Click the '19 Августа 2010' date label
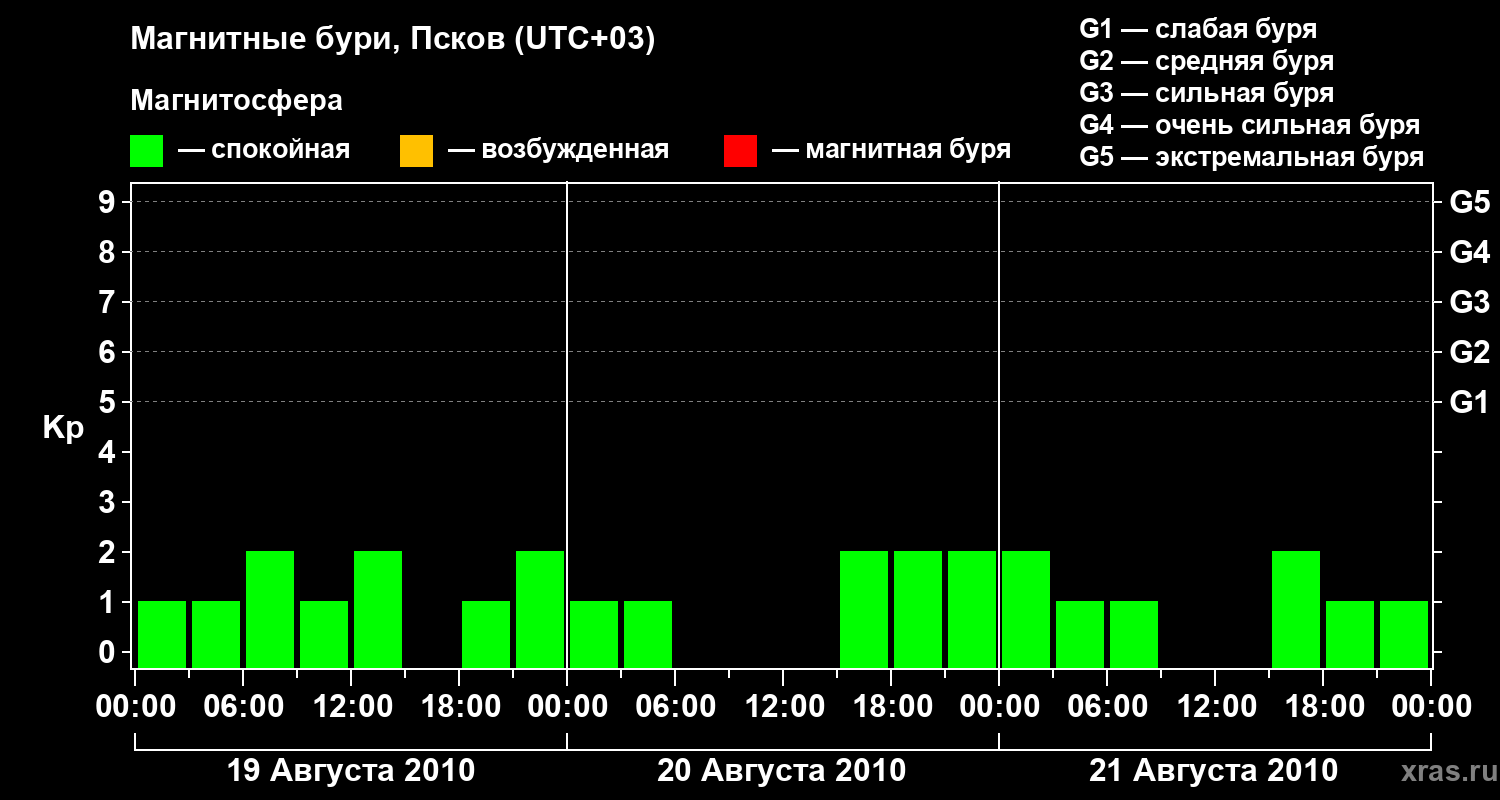 (x=351, y=771)
